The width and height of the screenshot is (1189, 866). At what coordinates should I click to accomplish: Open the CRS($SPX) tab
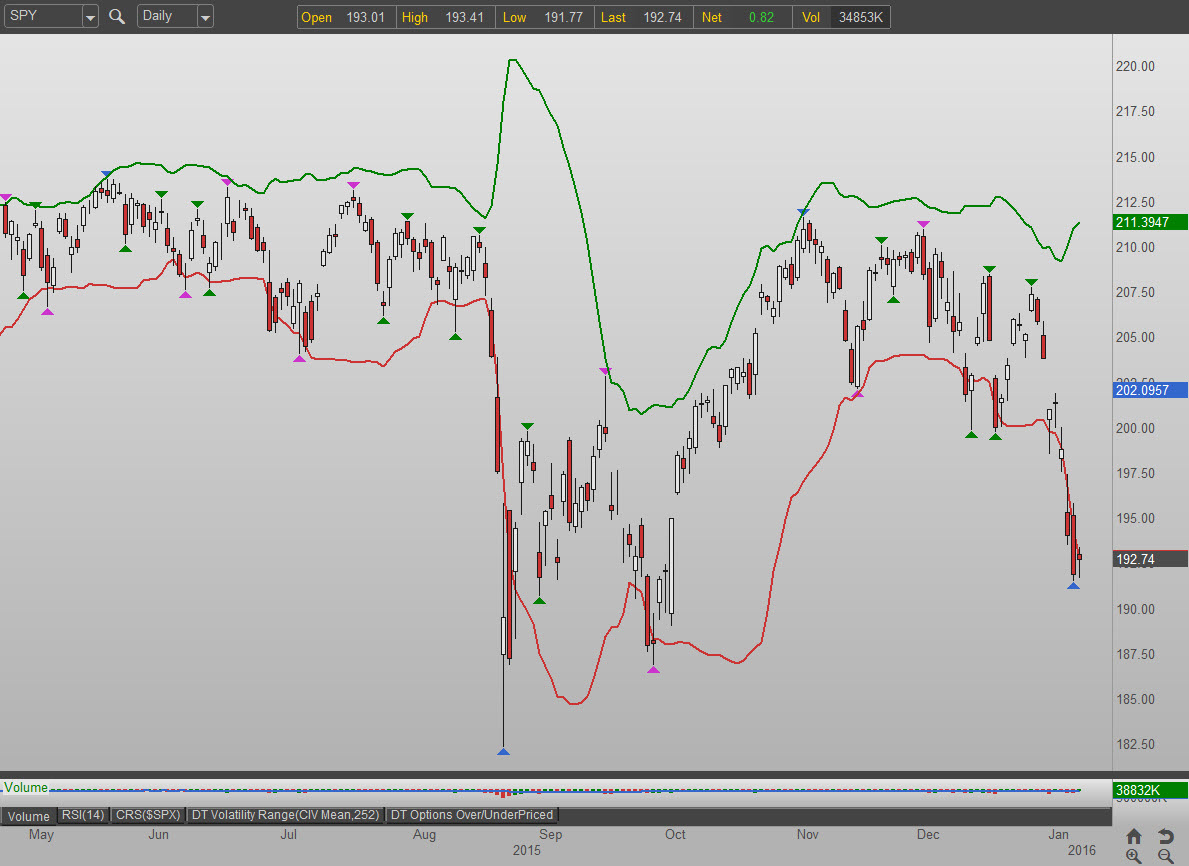point(148,814)
